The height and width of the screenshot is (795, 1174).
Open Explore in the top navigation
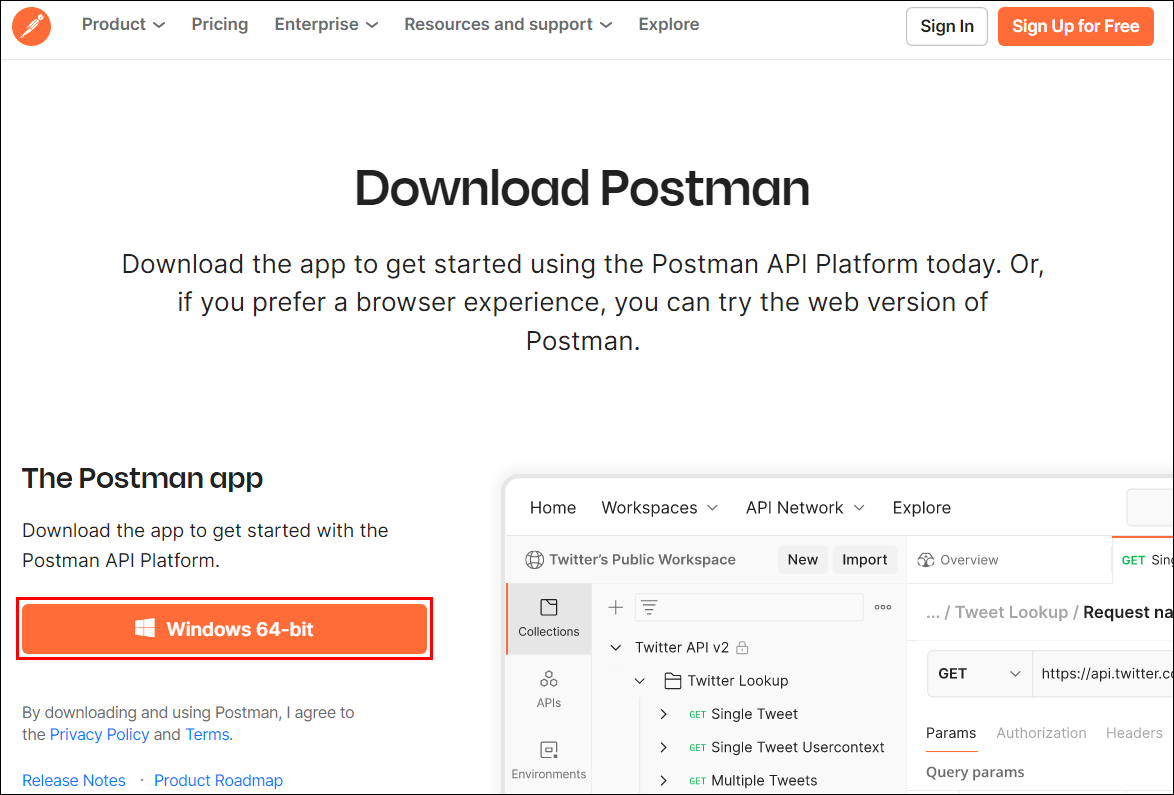(669, 25)
